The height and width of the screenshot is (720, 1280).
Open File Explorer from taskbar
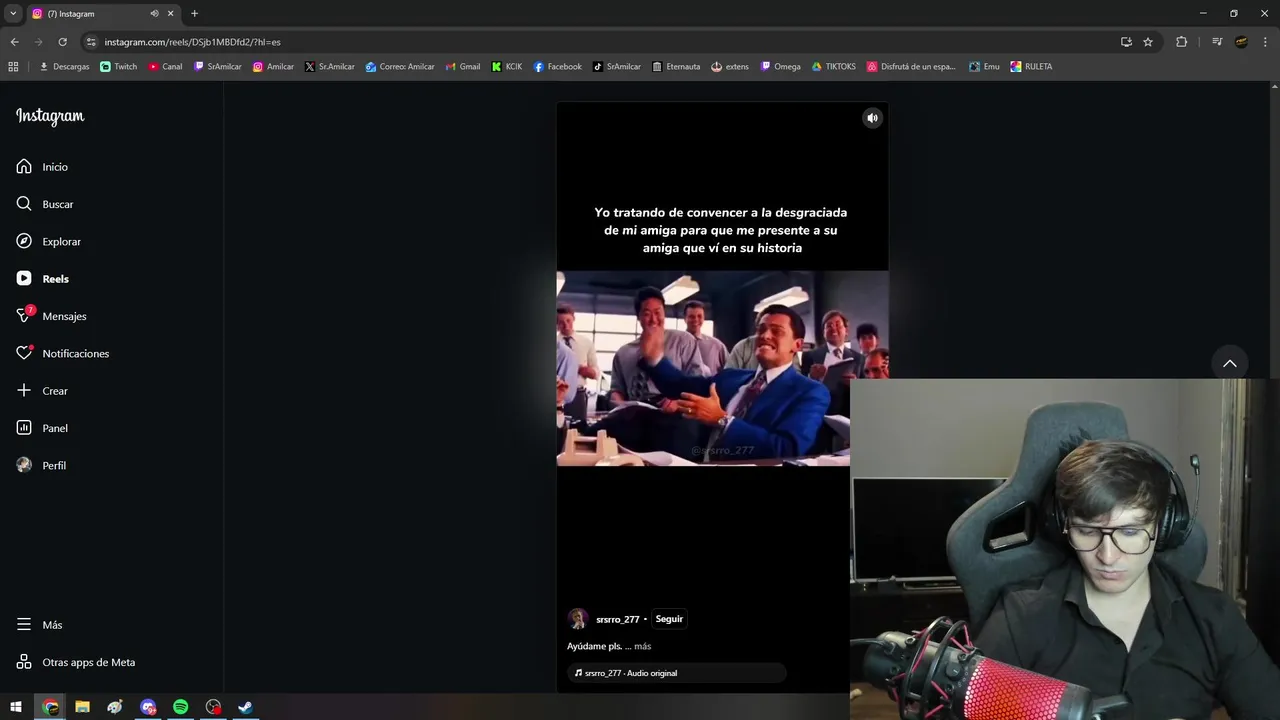[x=83, y=707]
